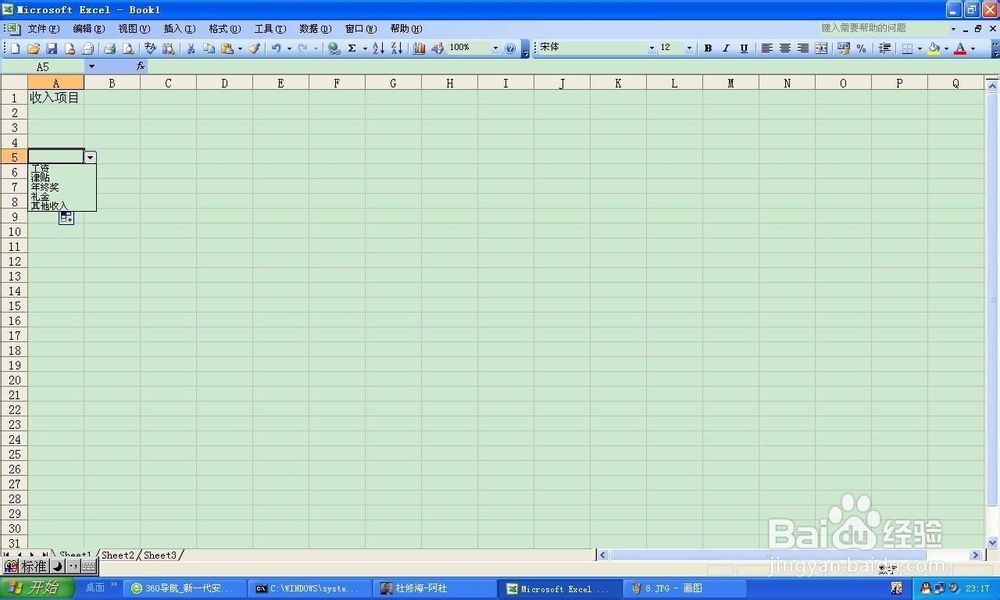The height and width of the screenshot is (600, 1000).
Task: Open the Chart Wizard
Action: click(419, 48)
